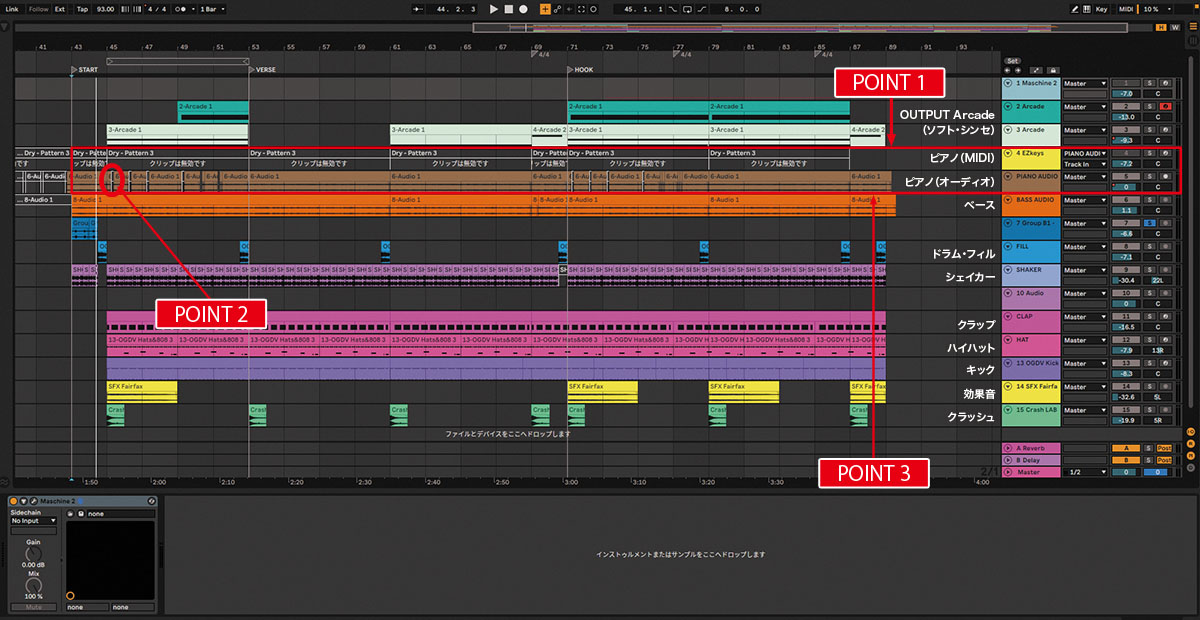Click the 93.00 tempo field

click(105, 9)
